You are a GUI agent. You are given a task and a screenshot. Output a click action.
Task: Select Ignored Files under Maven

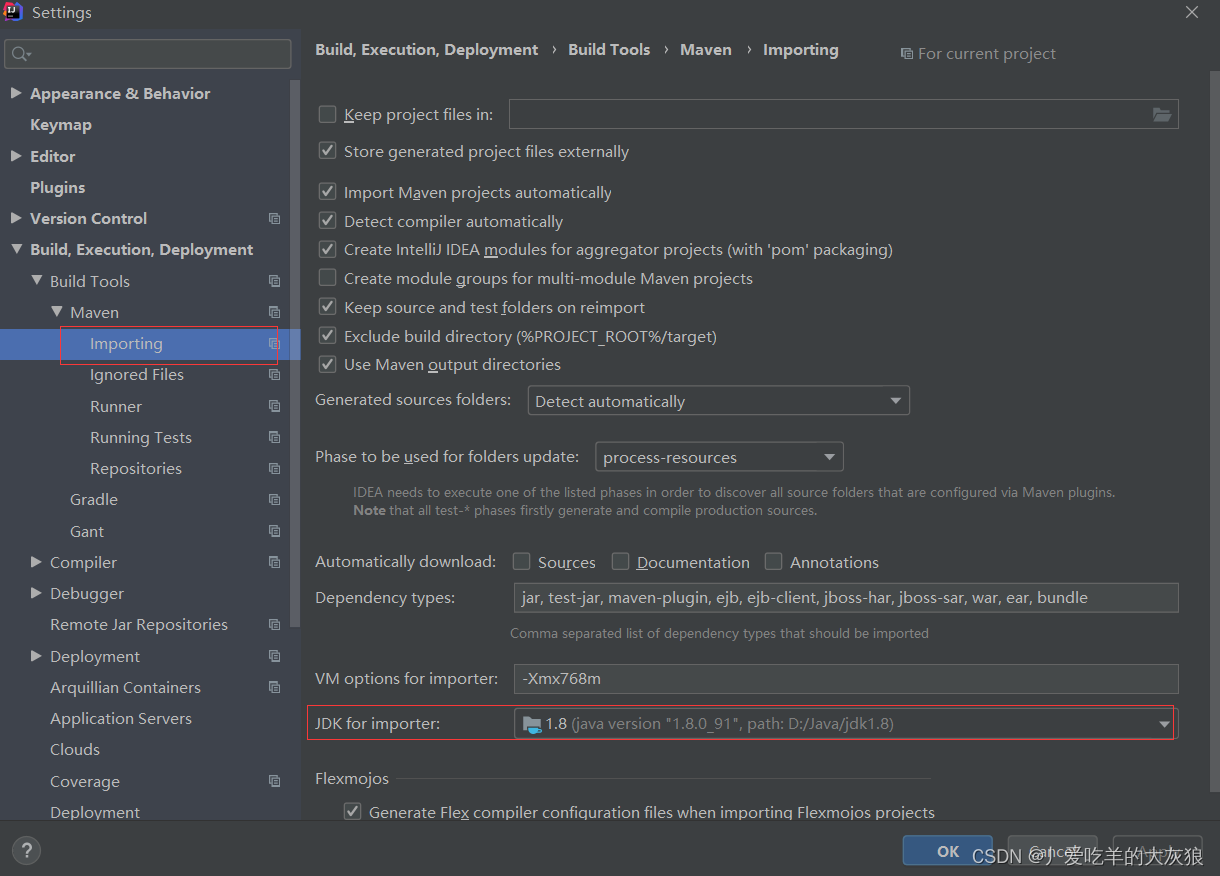(137, 375)
